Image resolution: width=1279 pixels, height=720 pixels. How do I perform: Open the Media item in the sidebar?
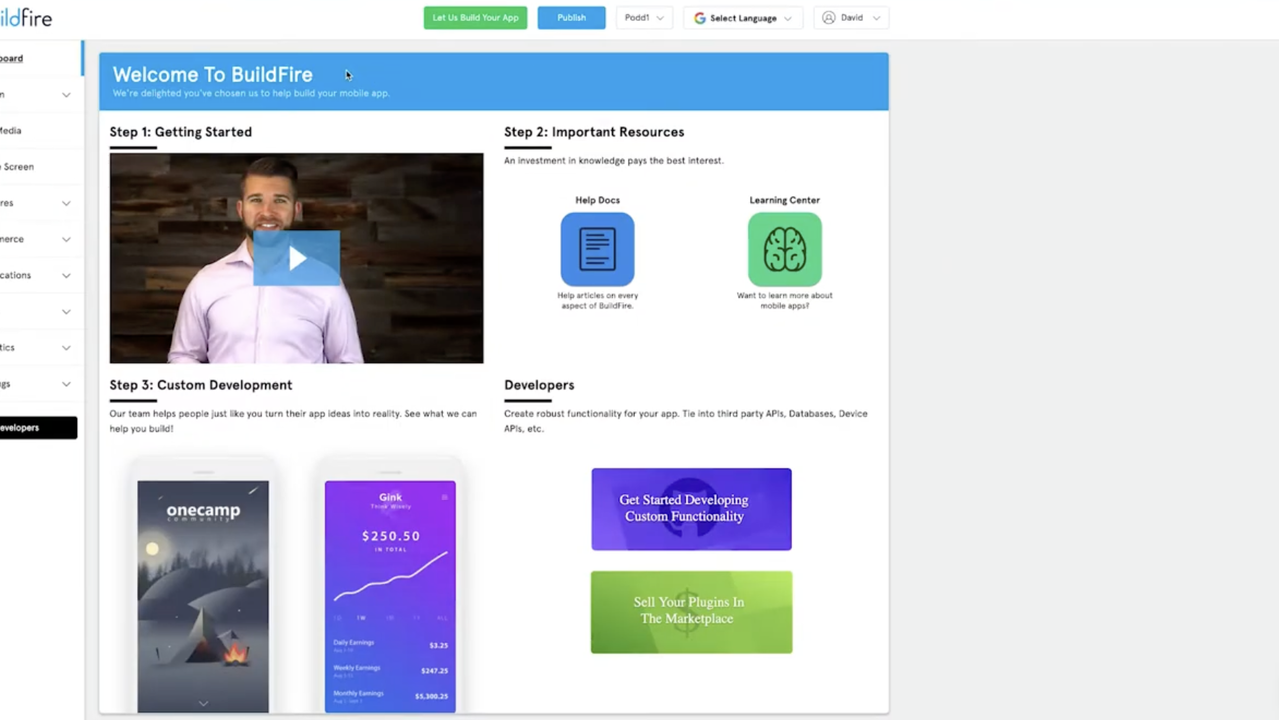(x=11, y=130)
